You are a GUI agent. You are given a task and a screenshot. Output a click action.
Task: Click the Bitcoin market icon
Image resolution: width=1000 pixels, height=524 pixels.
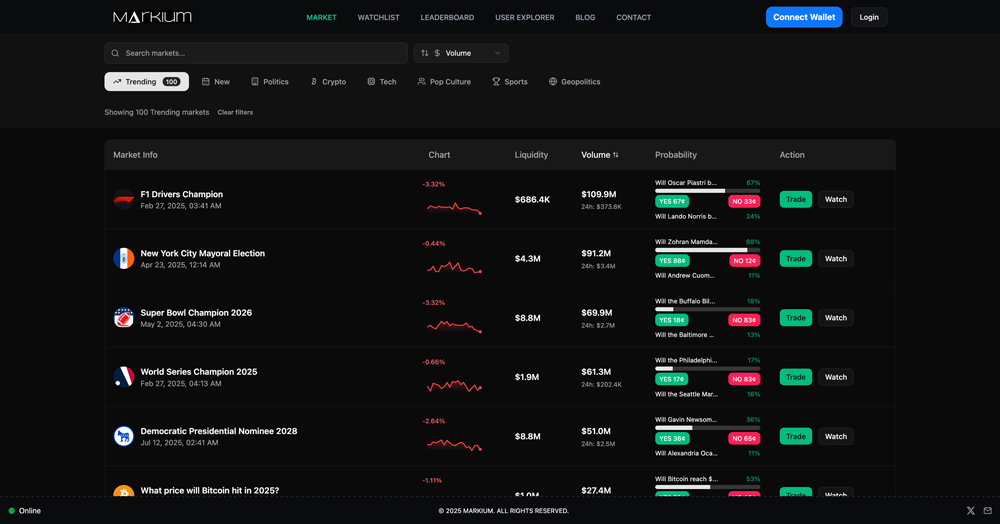[x=124, y=491]
